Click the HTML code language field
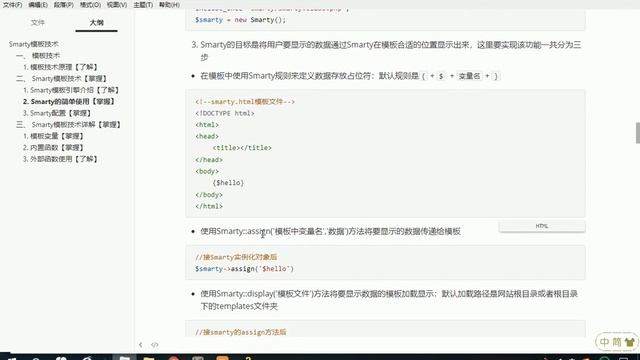This screenshot has height=360, width=640. (542, 226)
